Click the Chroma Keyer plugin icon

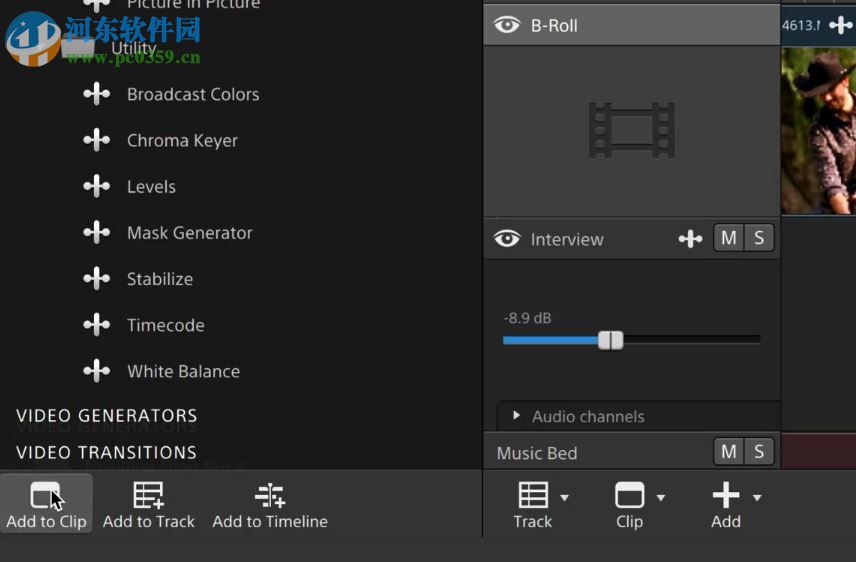97,140
